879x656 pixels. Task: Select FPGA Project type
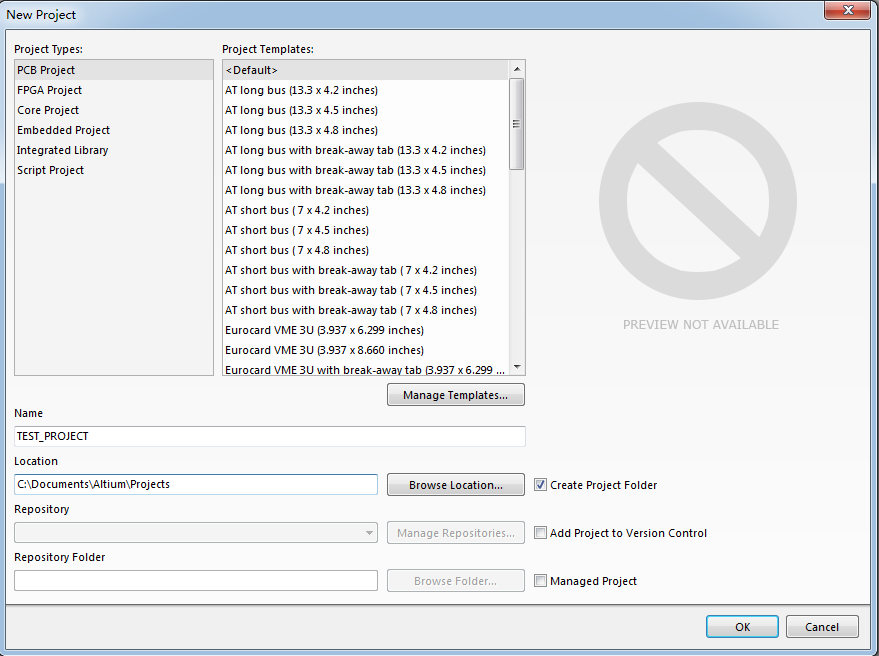click(x=49, y=90)
